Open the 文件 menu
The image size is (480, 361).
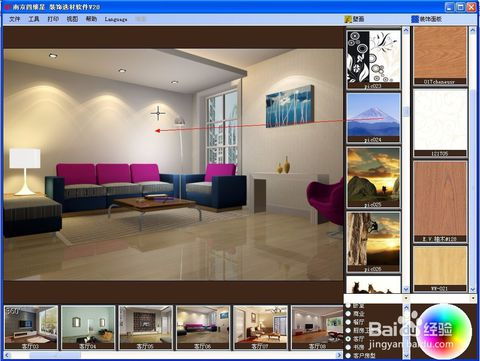pos(15,19)
